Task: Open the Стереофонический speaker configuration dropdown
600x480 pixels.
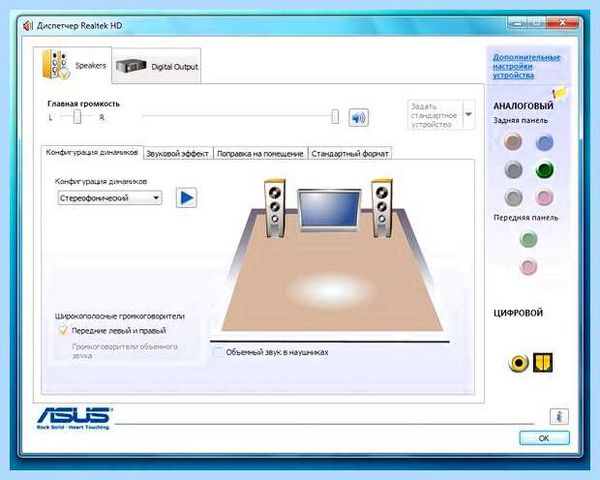Action: [x=110, y=198]
